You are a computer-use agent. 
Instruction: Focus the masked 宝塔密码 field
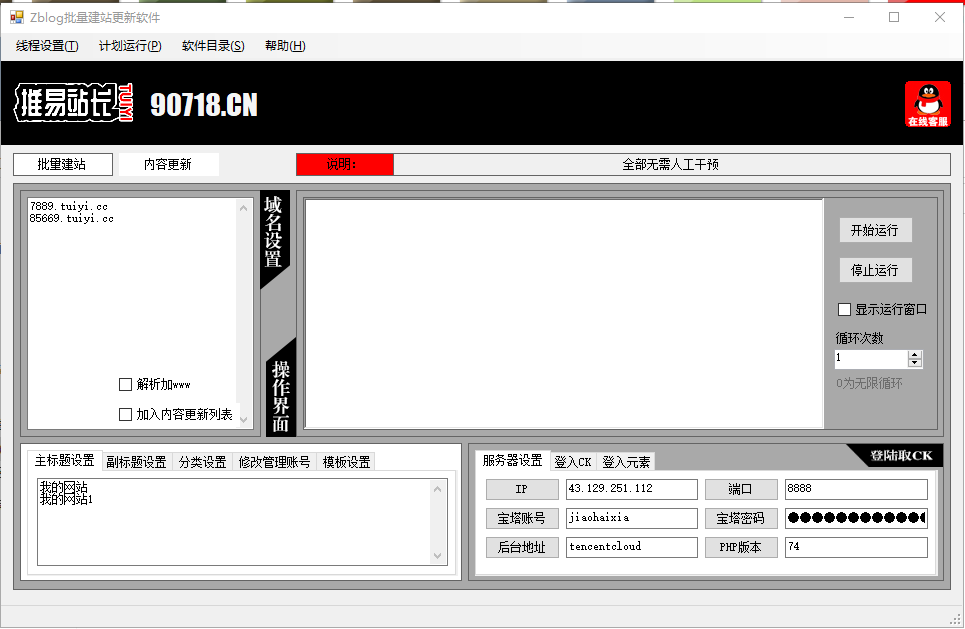click(856, 518)
